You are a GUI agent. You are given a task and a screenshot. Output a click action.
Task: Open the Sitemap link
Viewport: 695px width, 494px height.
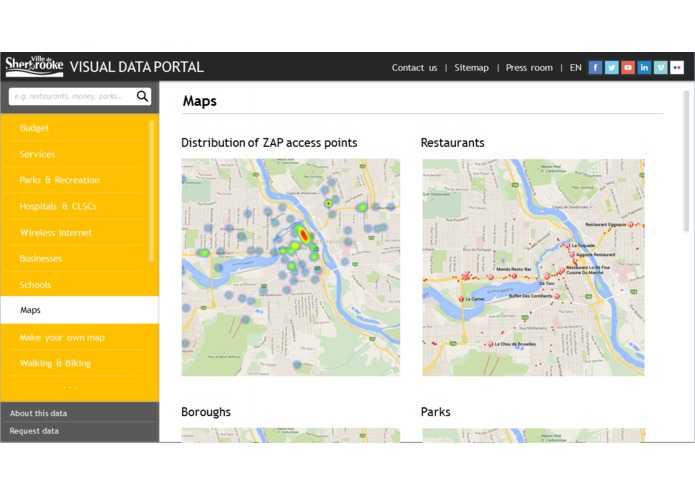click(471, 68)
